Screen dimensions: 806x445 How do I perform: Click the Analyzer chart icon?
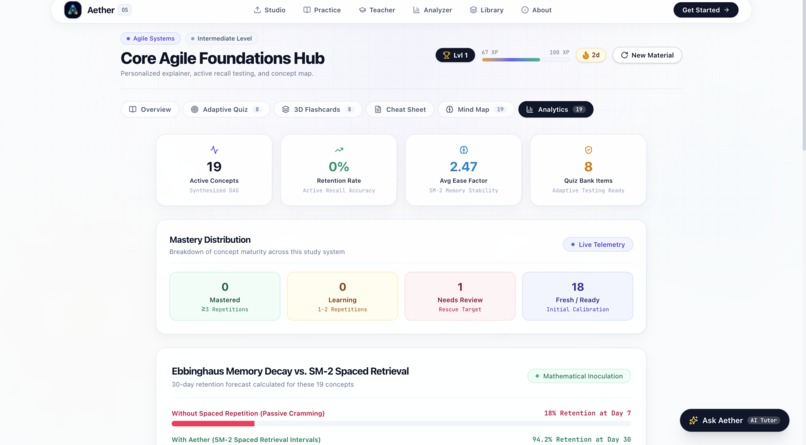[x=416, y=10]
